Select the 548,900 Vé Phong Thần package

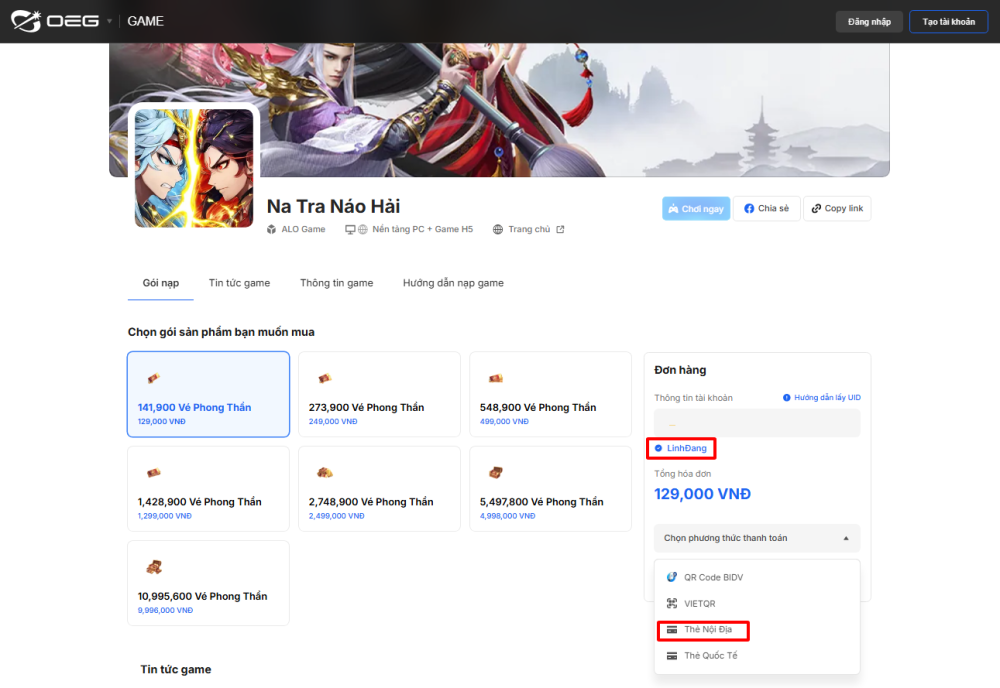click(x=550, y=394)
